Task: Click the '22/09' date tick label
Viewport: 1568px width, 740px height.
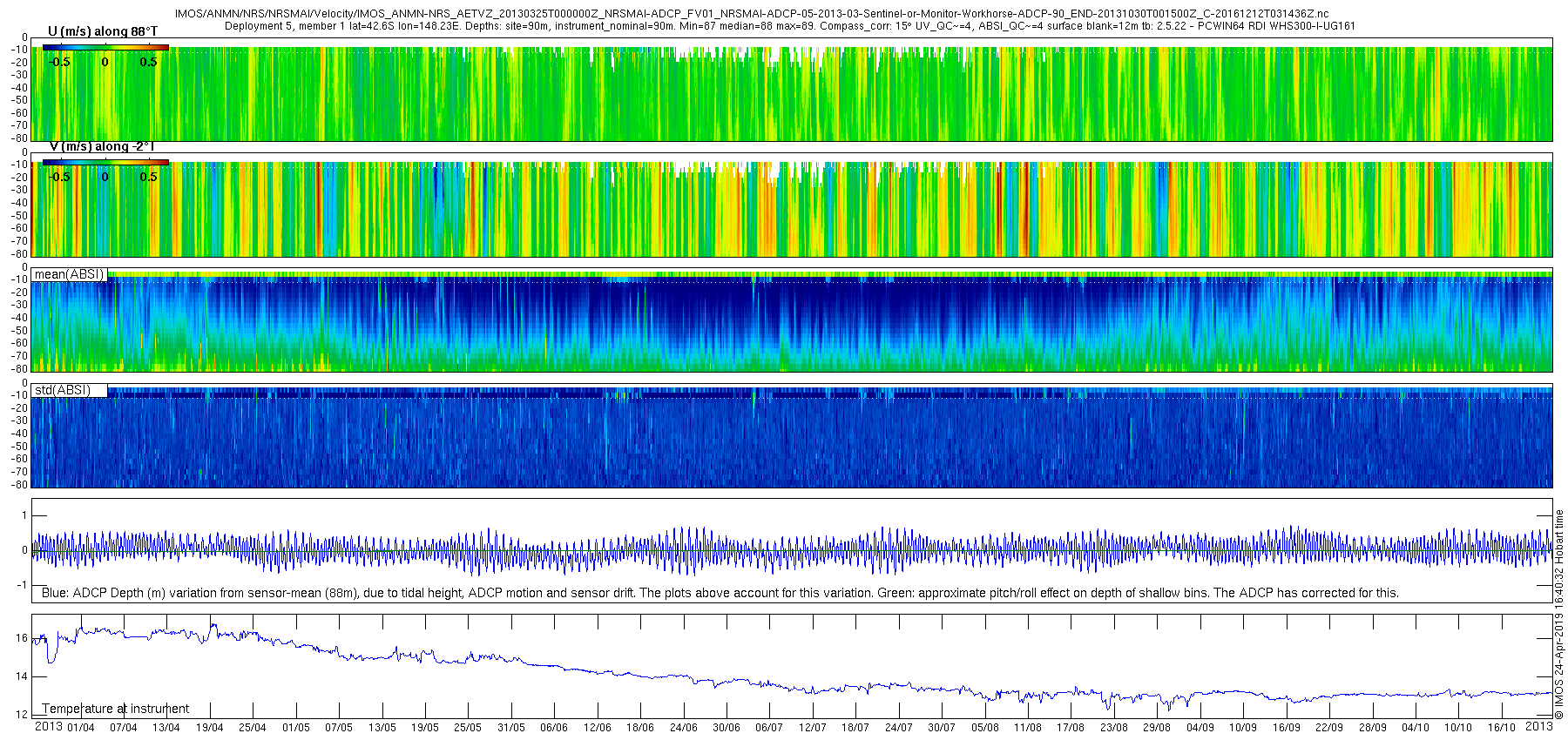Action: coord(1329,728)
